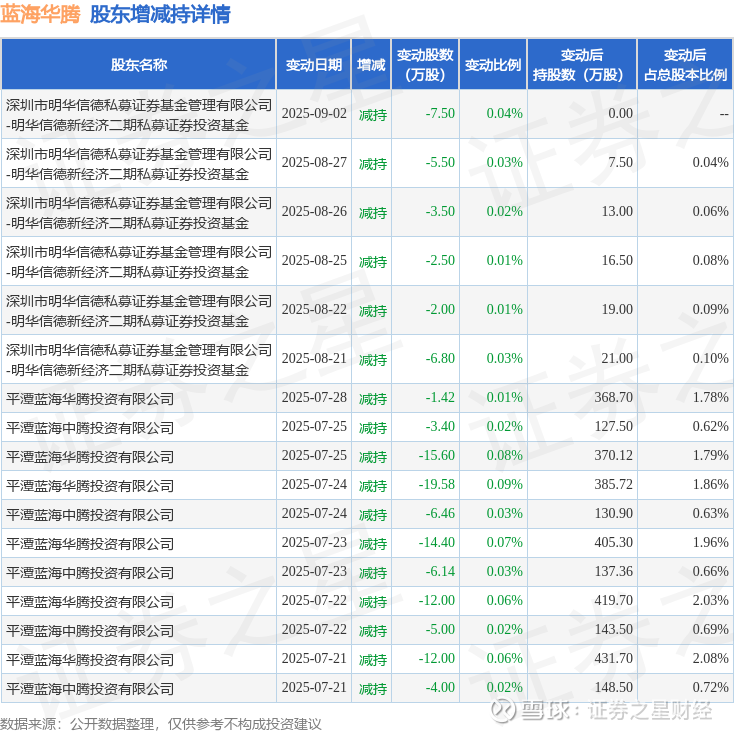This screenshot has height=733, width=734.
Task: Select the 变动后占总股本比例 column header
Action: click(x=685, y=65)
